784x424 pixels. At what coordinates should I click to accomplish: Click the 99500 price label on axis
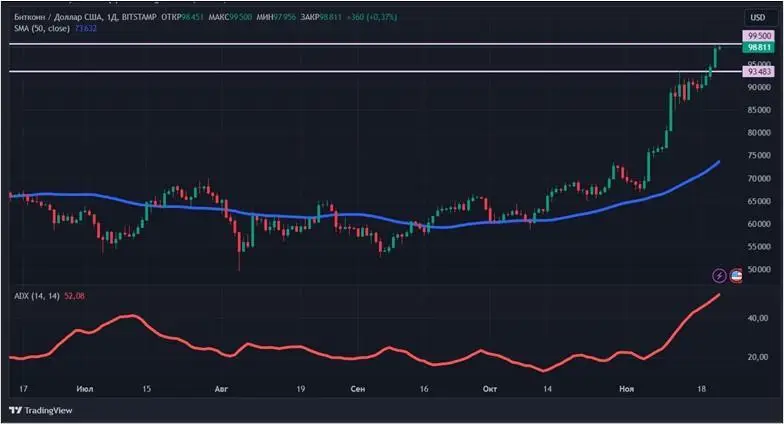coord(758,35)
